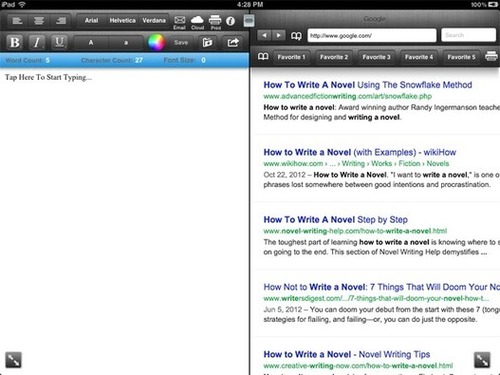Email the document via envelope icon
This screenshot has width=500, height=375.
click(x=179, y=22)
